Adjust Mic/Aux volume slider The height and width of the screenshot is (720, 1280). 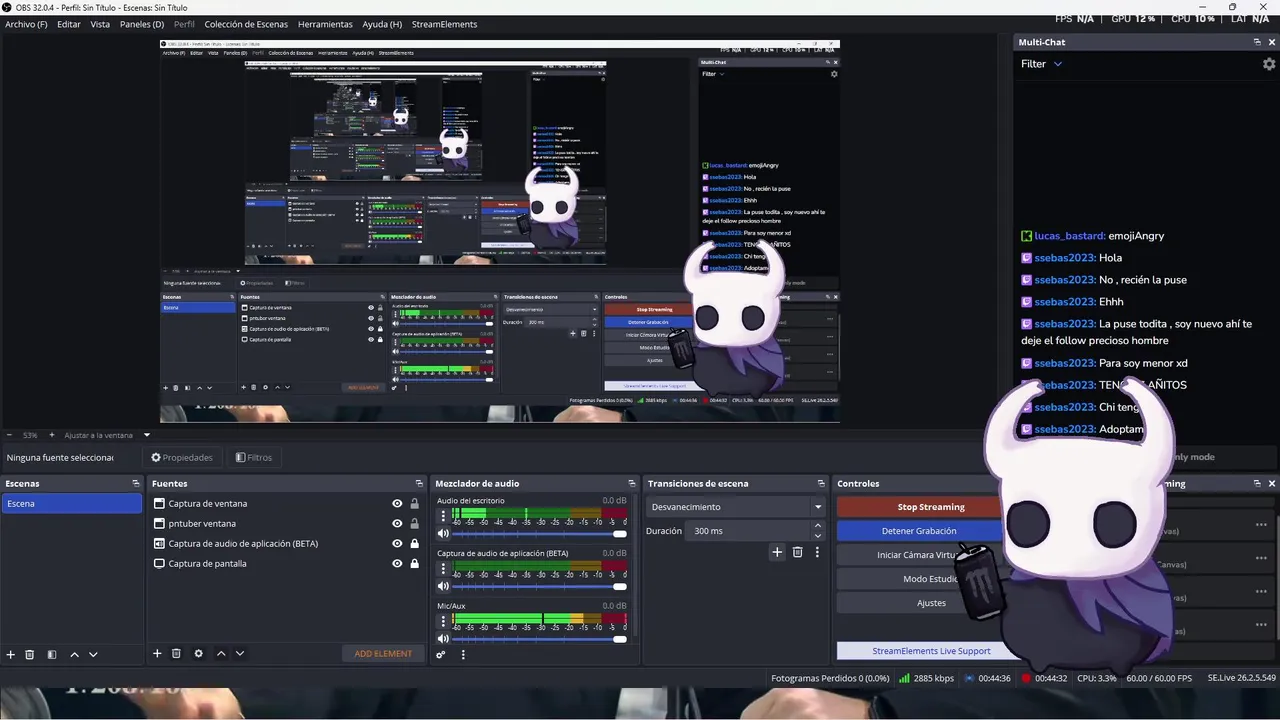coord(540,640)
